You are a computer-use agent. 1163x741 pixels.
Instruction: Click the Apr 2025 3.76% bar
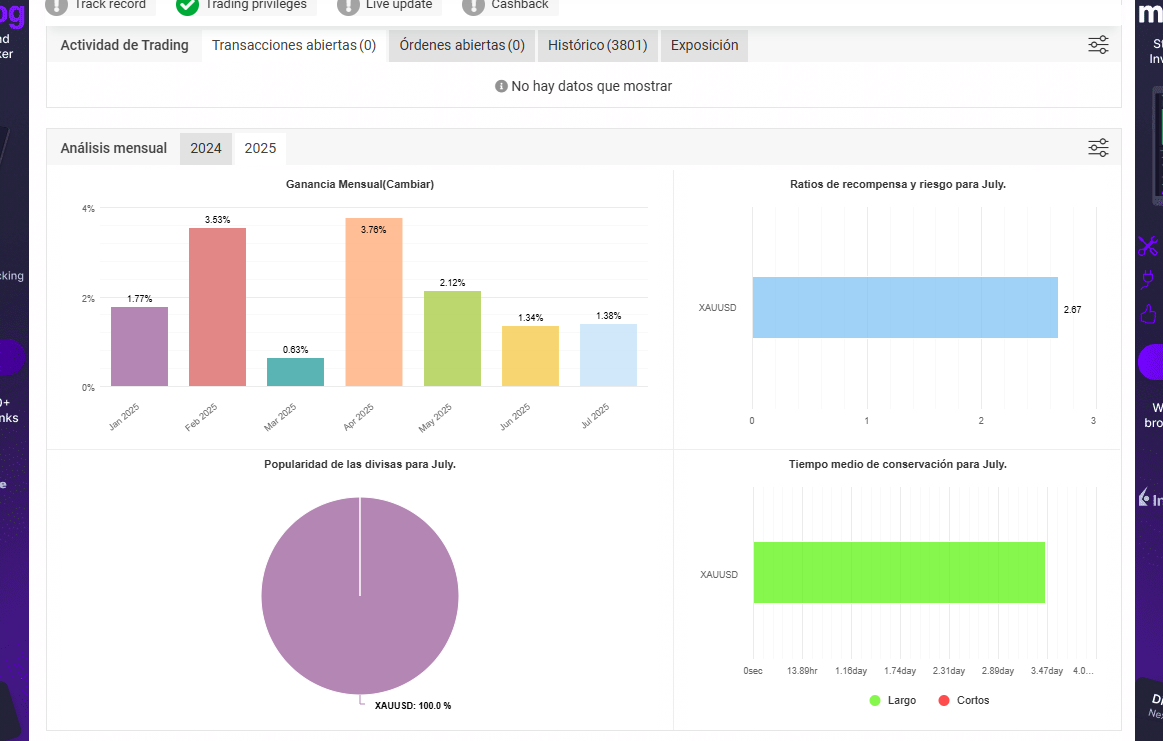pos(374,302)
